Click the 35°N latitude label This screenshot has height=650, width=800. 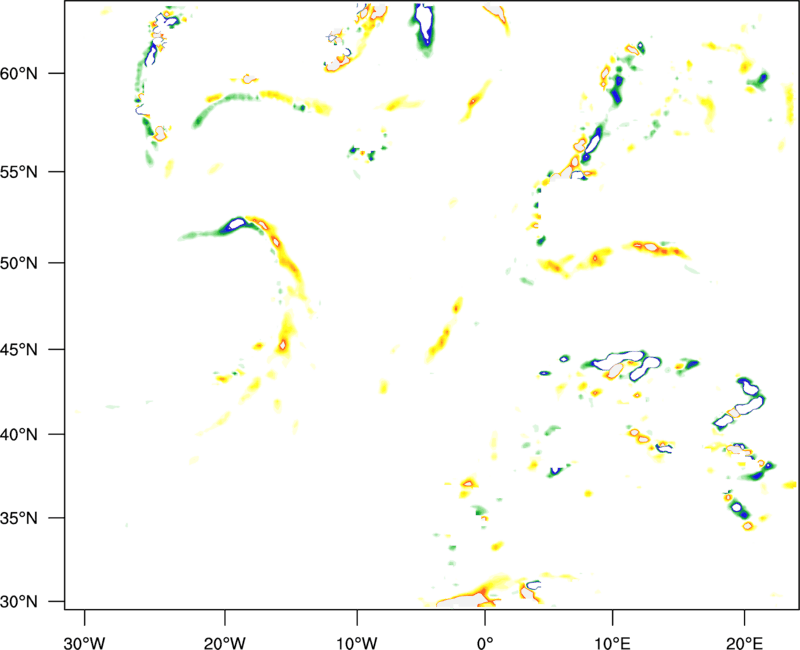coord(19,518)
